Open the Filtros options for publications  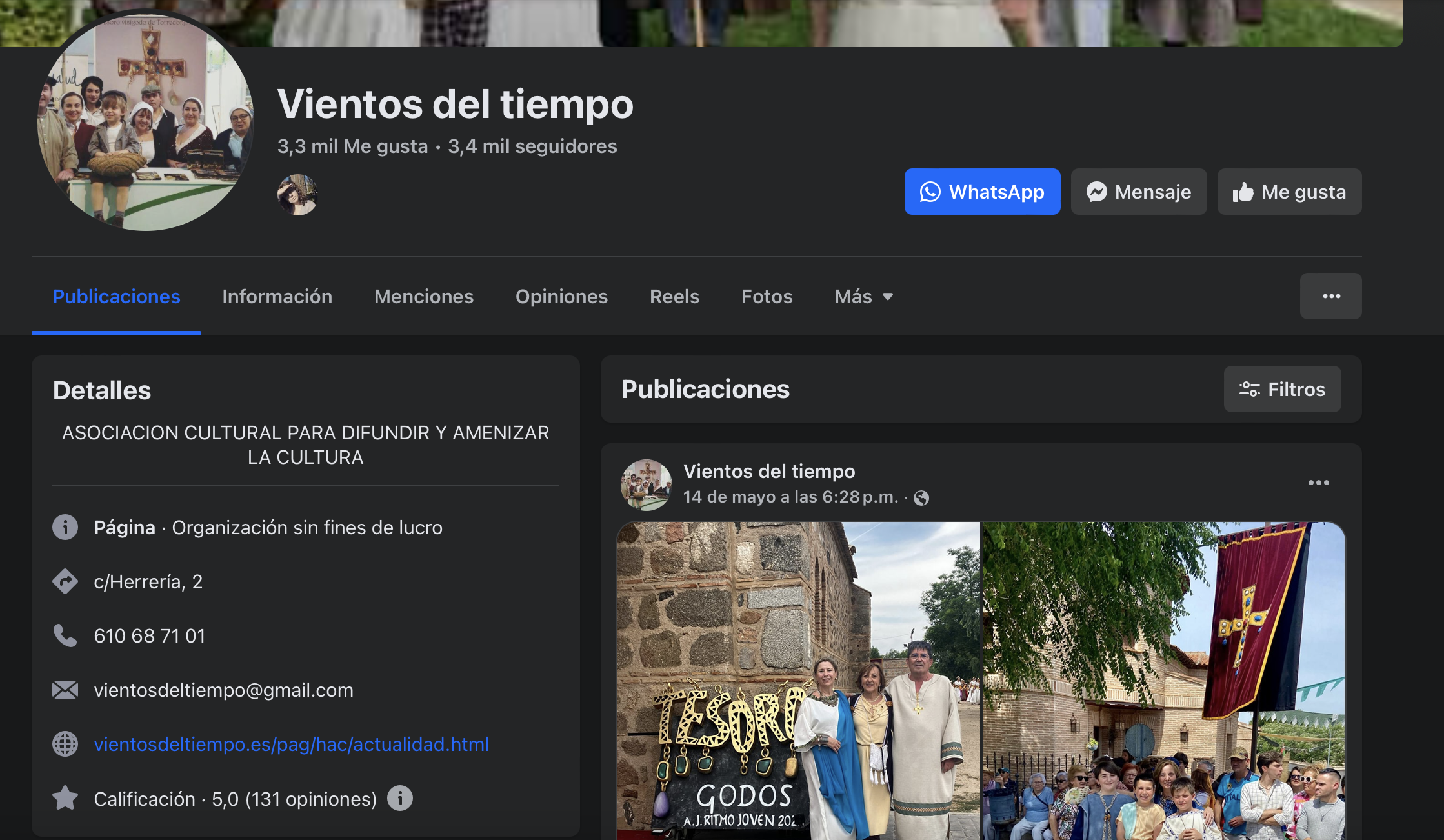coord(1282,389)
